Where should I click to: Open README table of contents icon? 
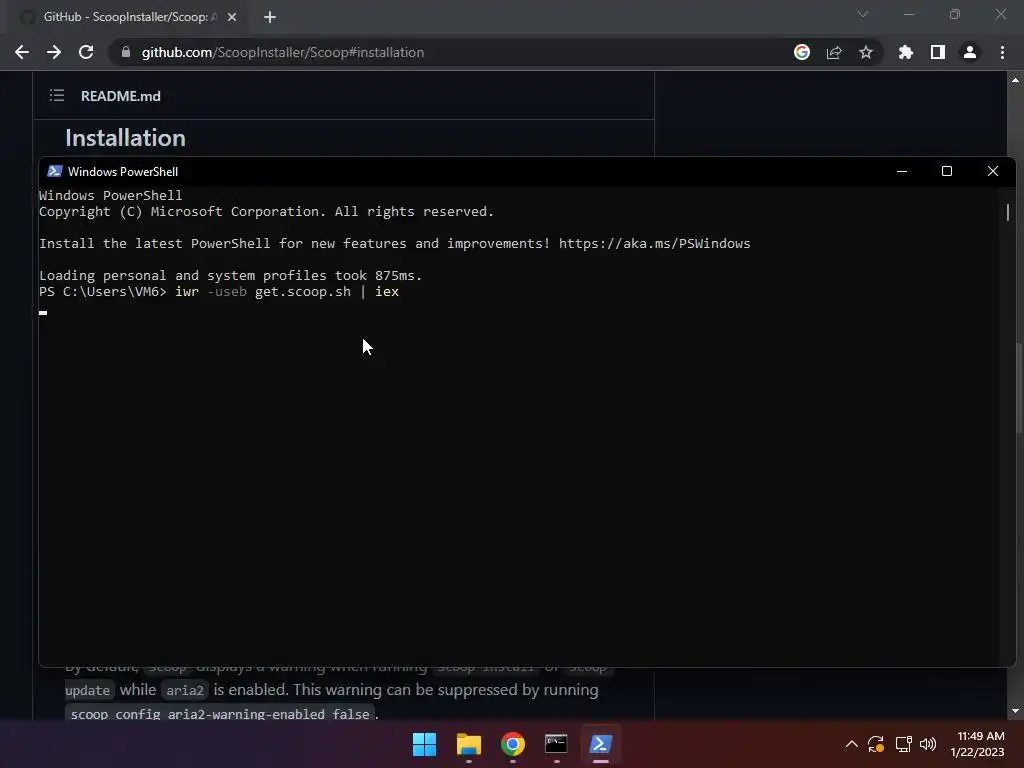(x=57, y=95)
